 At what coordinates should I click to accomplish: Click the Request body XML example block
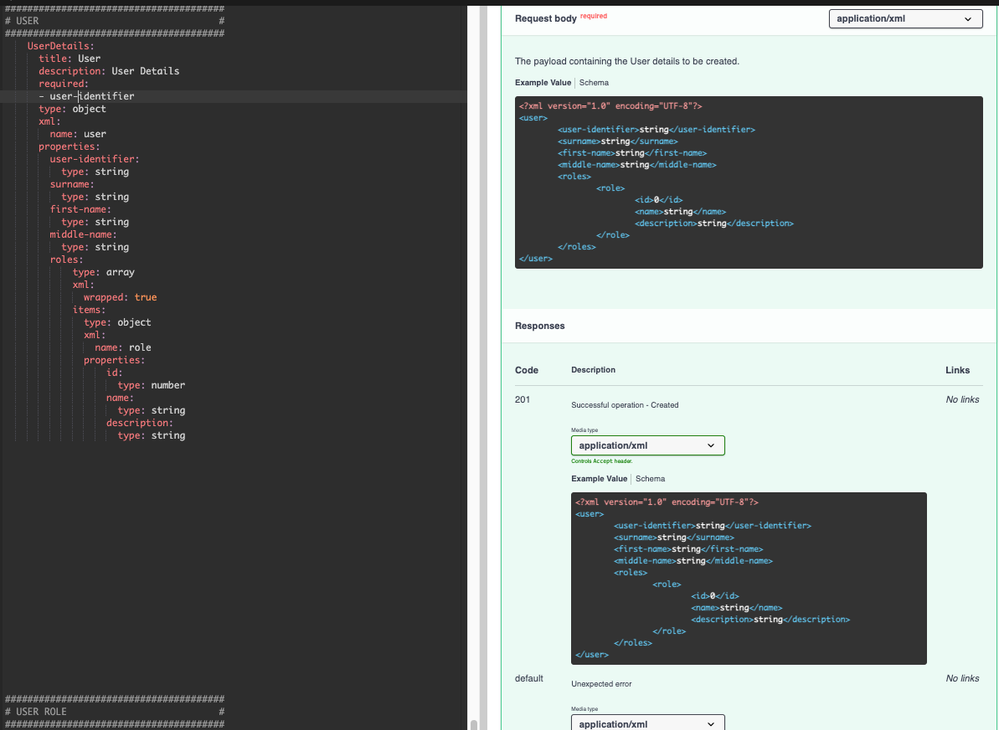pyautogui.click(x=748, y=182)
